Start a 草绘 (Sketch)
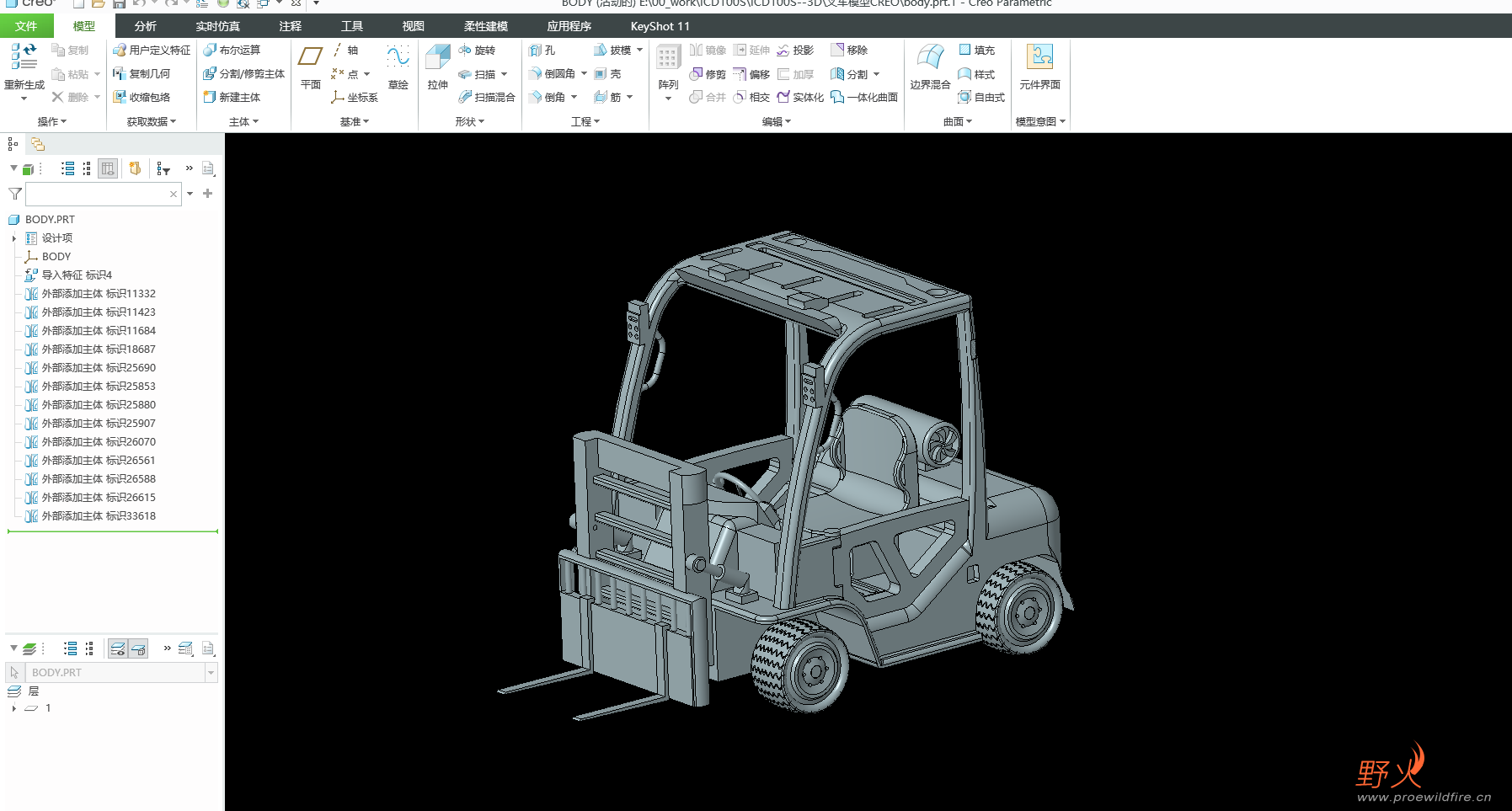Viewport: 1512px width, 811px height. point(398,57)
